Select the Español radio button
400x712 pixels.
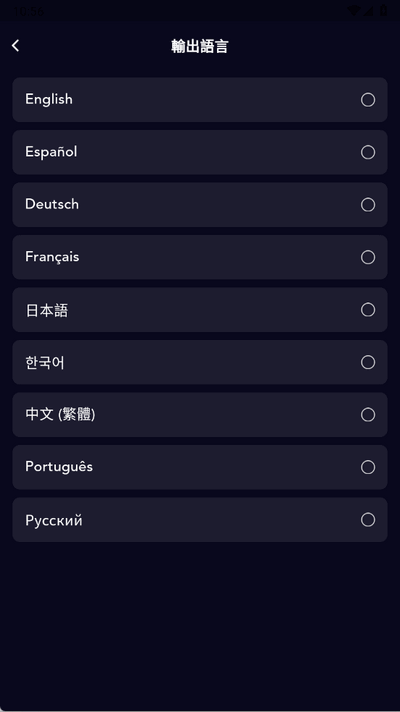pyautogui.click(x=368, y=152)
